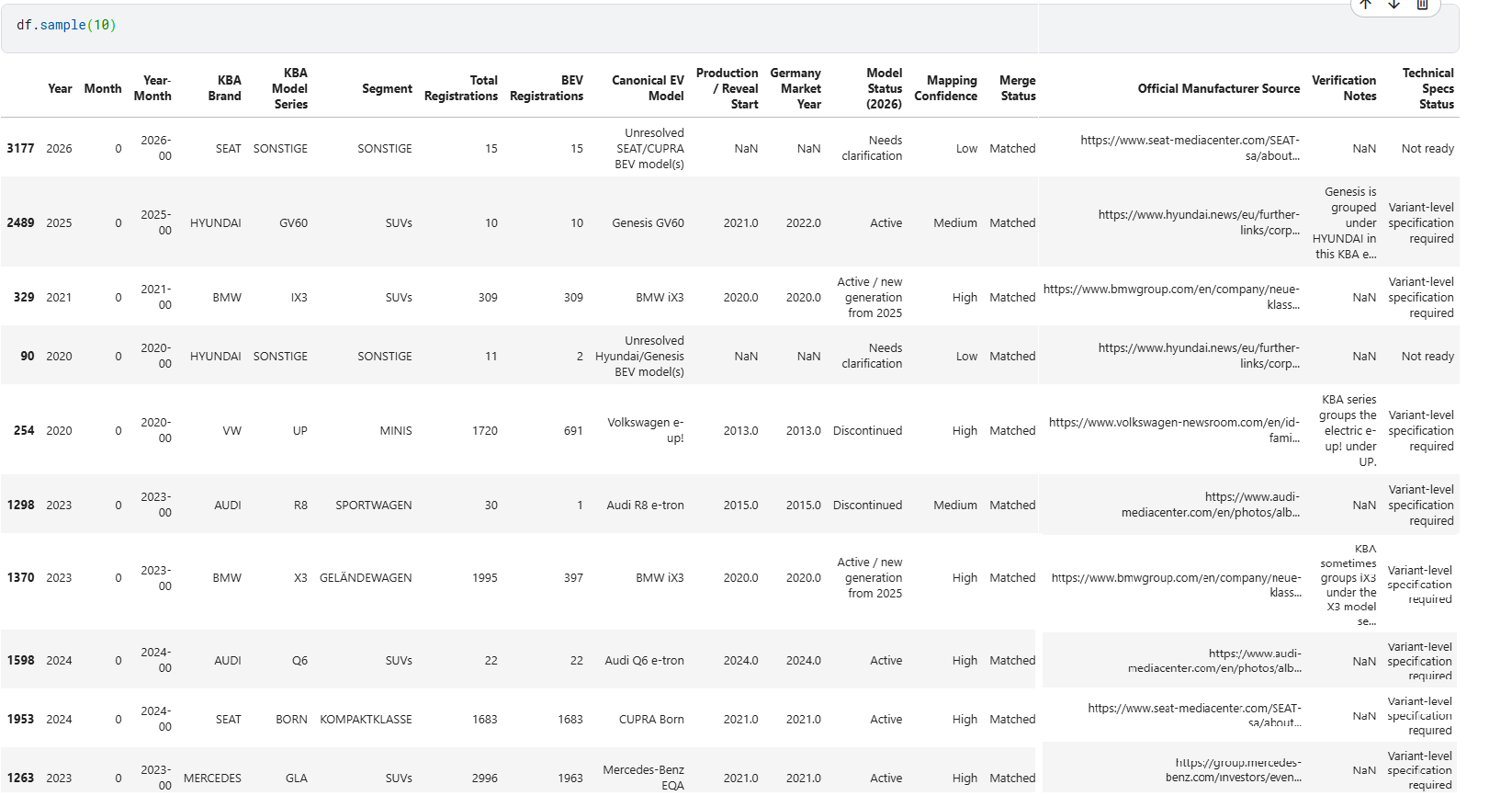Image resolution: width=1512 pixels, height=807 pixels.
Task: Select the Model Status (2026) column header
Action: click(884, 88)
